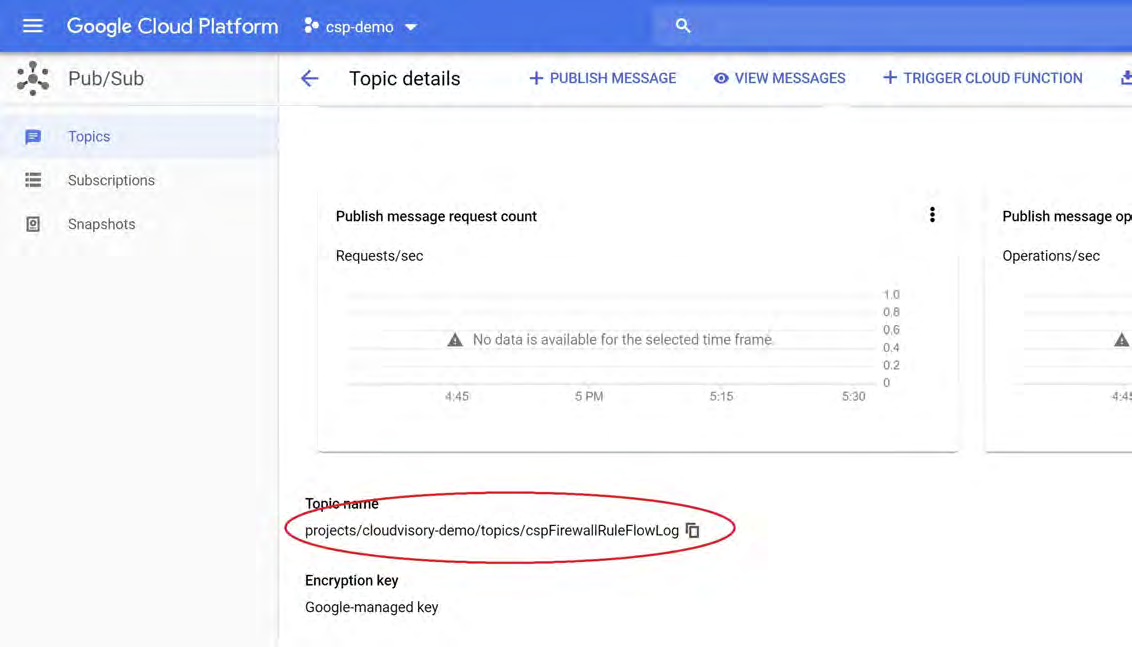Copy the topic name with the copy icon
This screenshot has height=647, width=1132.
pyautogui.click(x=692, y=530)
